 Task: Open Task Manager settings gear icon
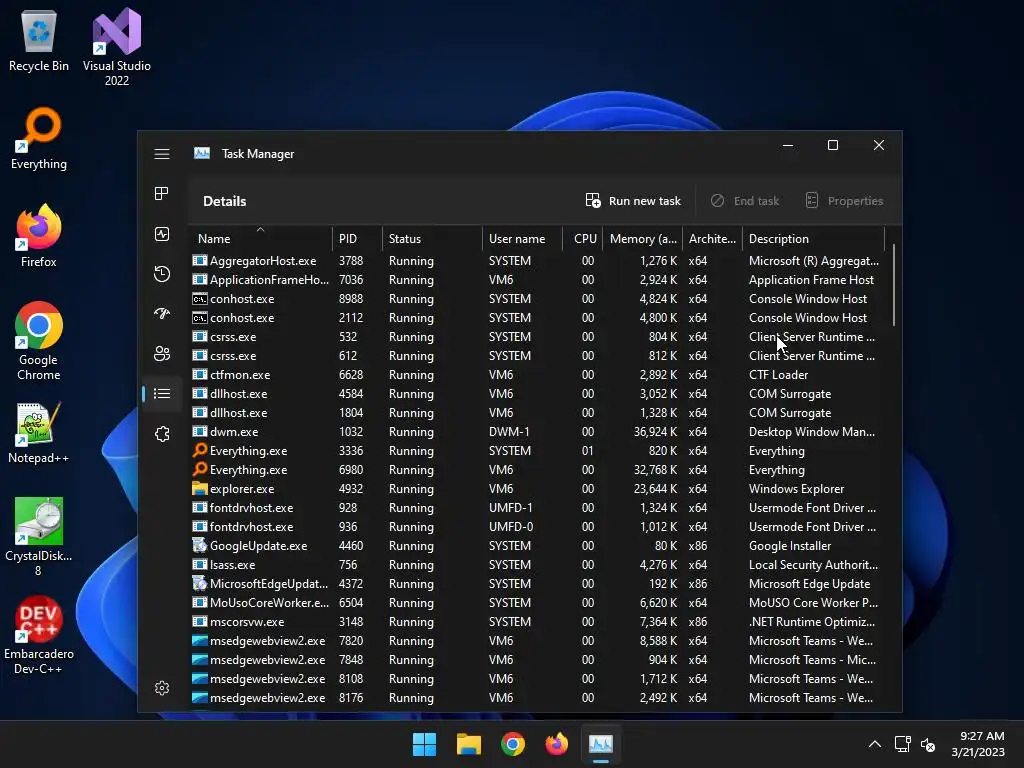[x=162, y=688]
